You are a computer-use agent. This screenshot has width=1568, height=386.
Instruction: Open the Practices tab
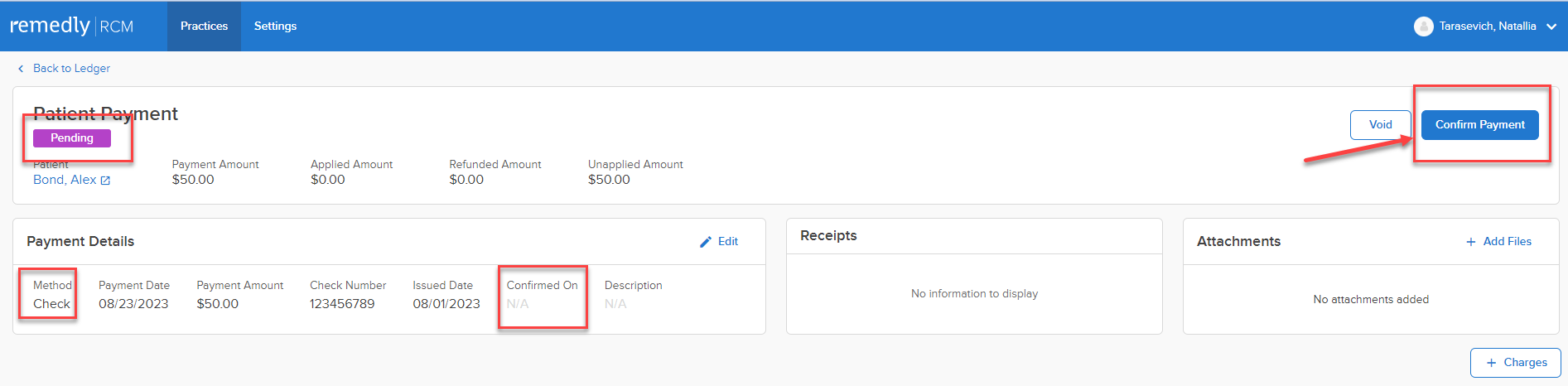pos(204,26)
